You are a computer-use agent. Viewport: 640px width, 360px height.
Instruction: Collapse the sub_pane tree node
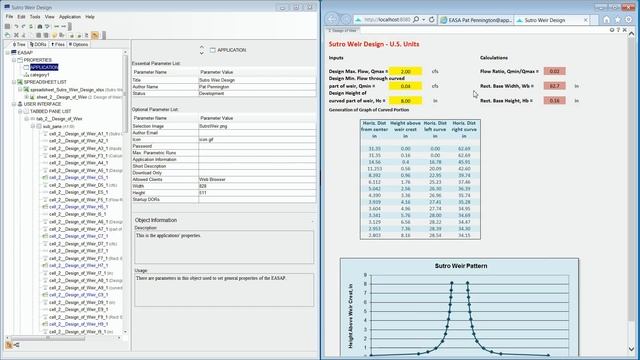[x=33, y=127]
